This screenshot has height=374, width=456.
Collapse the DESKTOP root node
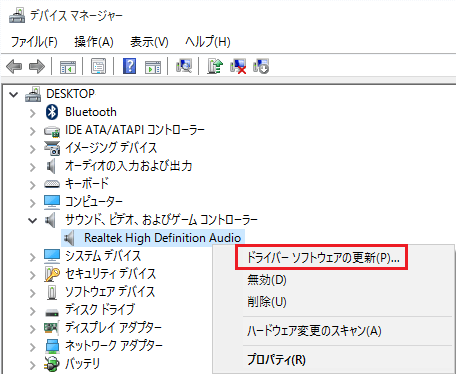[x=13, y=94]
